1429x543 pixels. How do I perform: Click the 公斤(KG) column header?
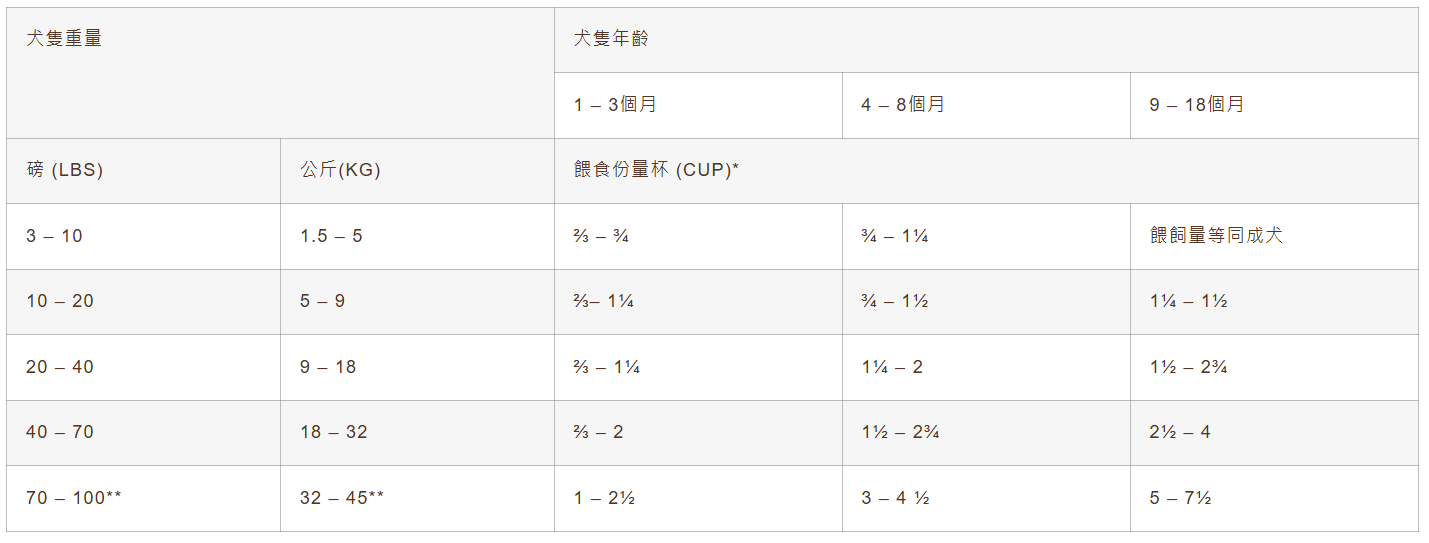pos(340,171)
